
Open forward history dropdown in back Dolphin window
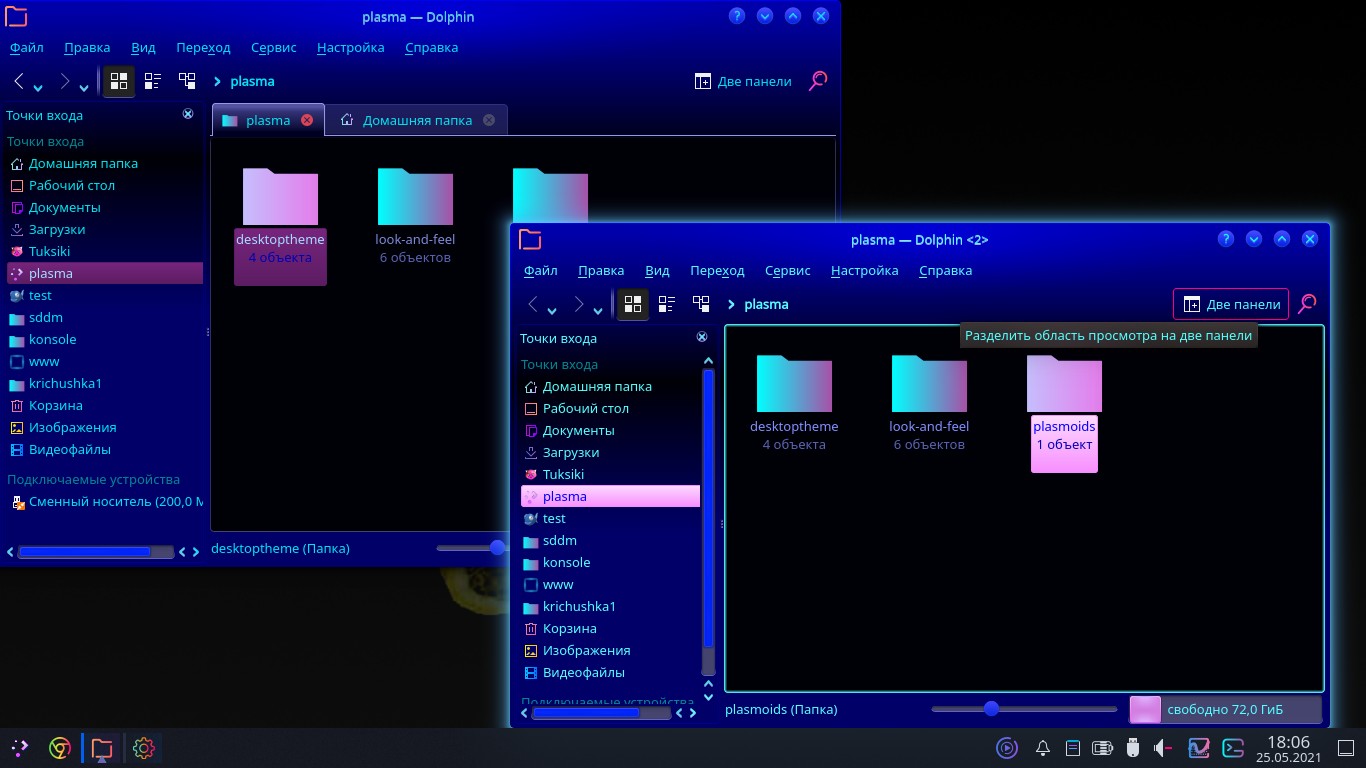coord(84,88)
